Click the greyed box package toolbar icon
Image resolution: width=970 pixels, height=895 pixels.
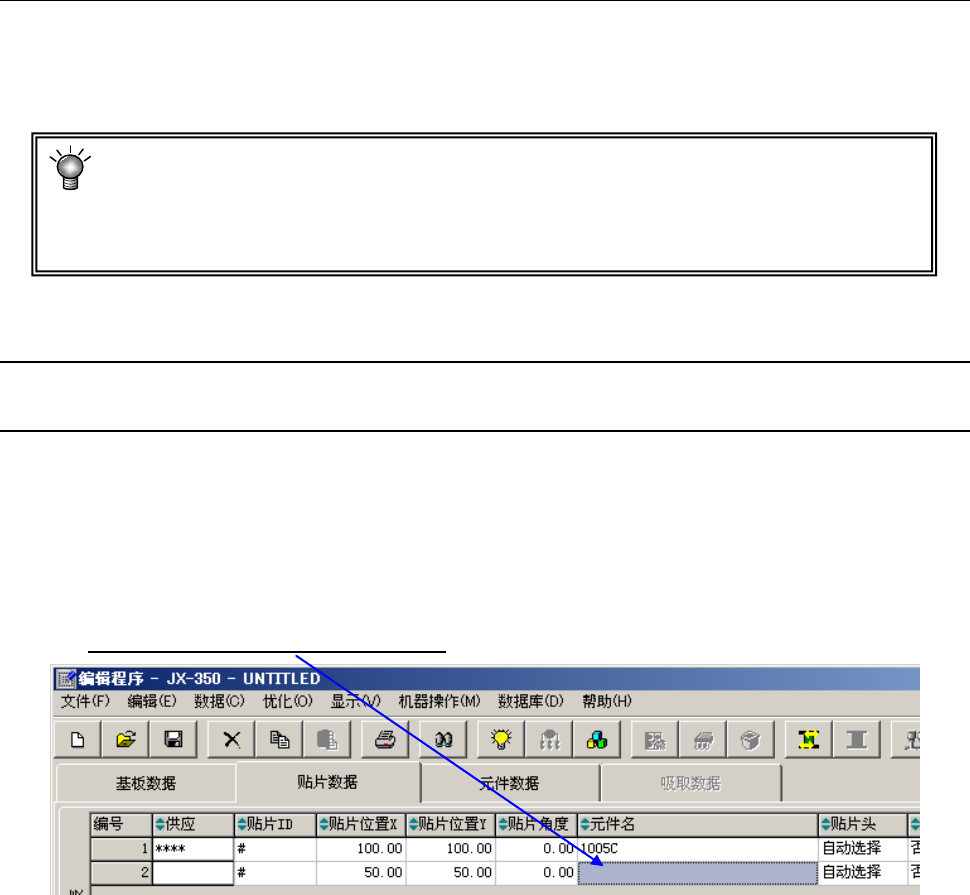click(750, 739)
